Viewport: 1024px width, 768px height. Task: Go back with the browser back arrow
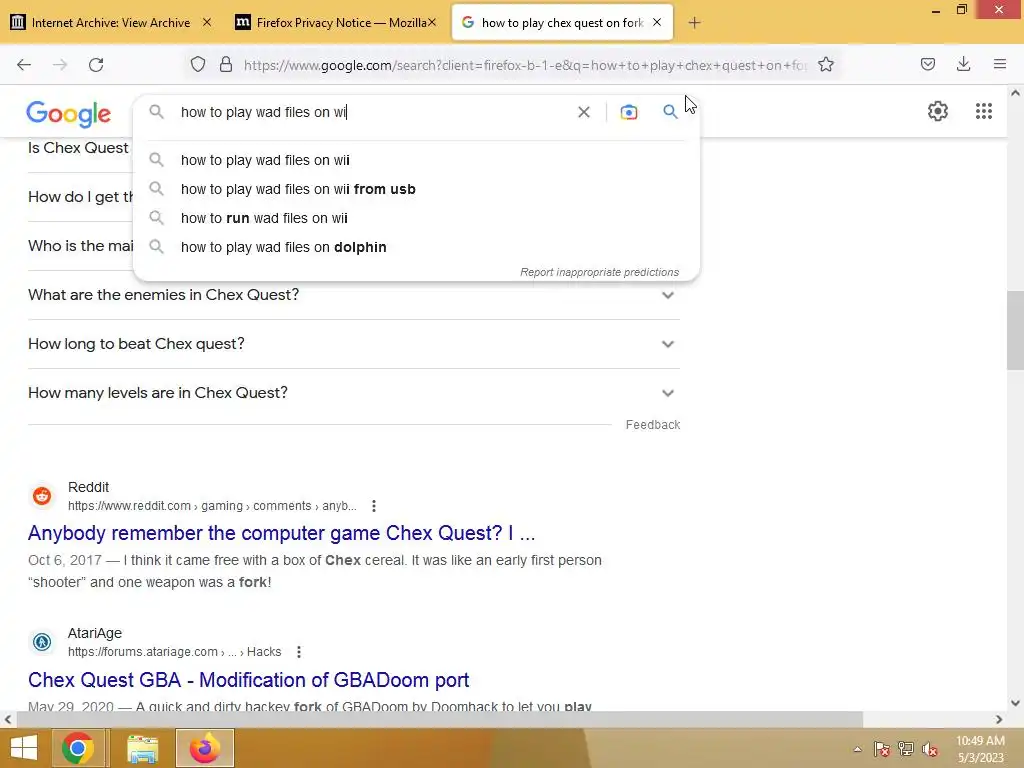tap(24, 65)
